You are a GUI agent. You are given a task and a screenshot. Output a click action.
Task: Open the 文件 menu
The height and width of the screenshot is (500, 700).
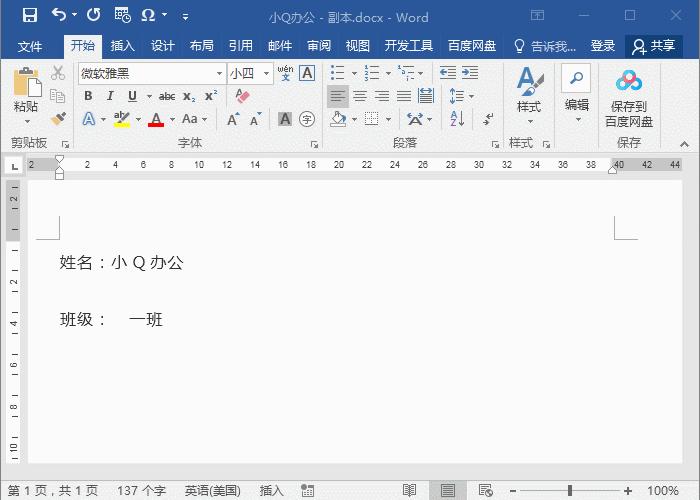point(30,46)
